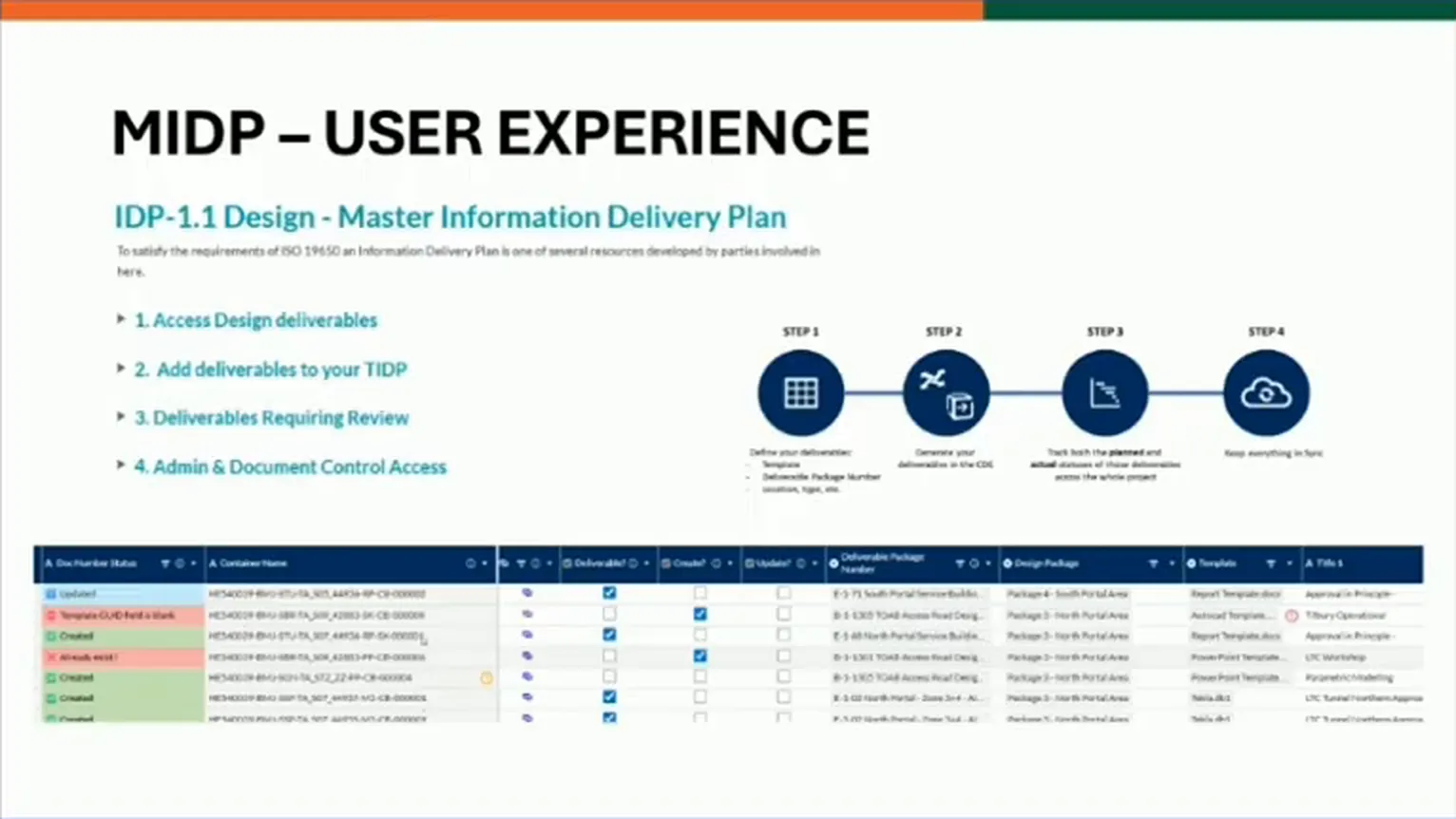Open Template column dropdown arrow
1456x819 pixels.
coord(1290,563)
